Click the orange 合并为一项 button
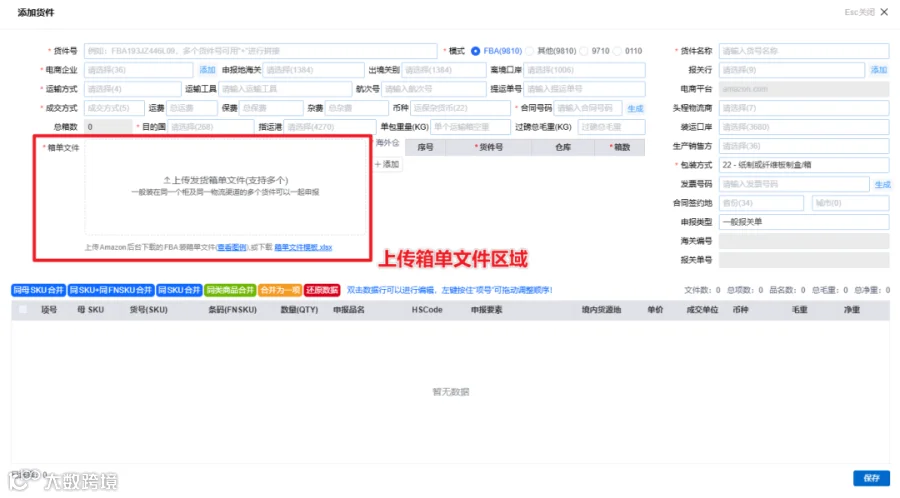 pyautogui.click(x=280, y=290)
